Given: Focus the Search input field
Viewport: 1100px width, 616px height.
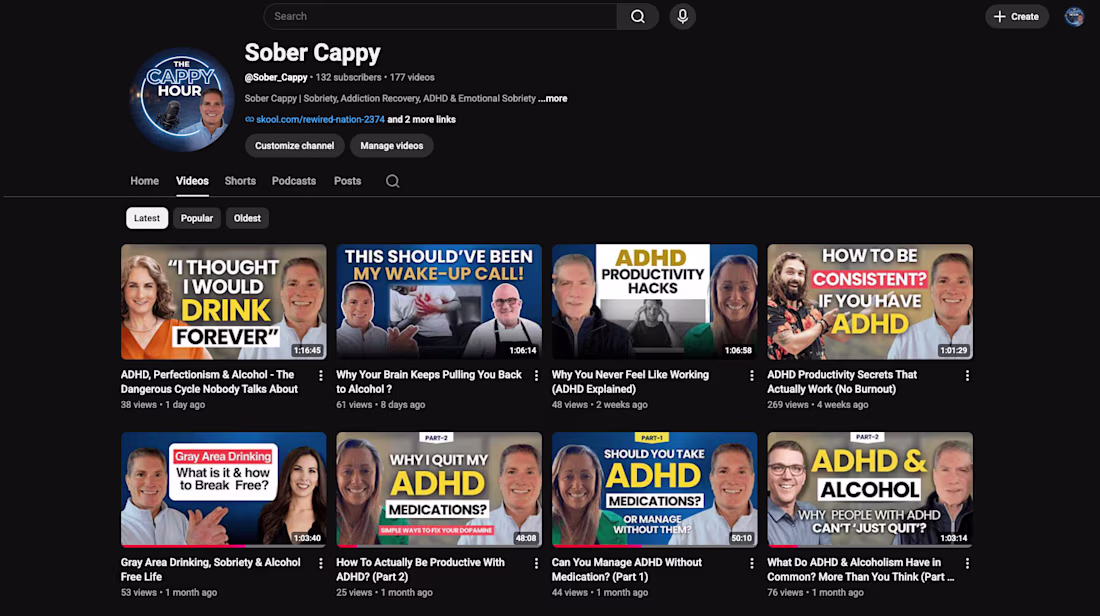Looking at the screenshot, I should tap(441, 16).
